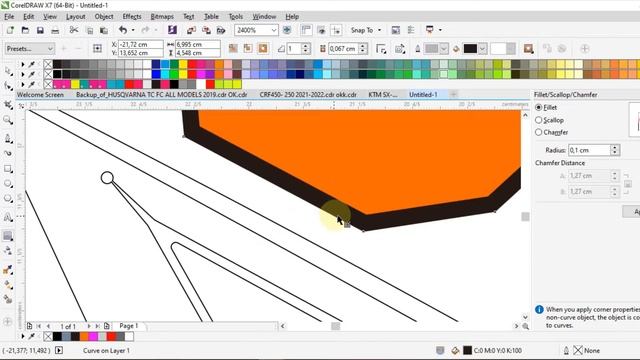Select the Polygon tool in toolbox

point(8,199)
